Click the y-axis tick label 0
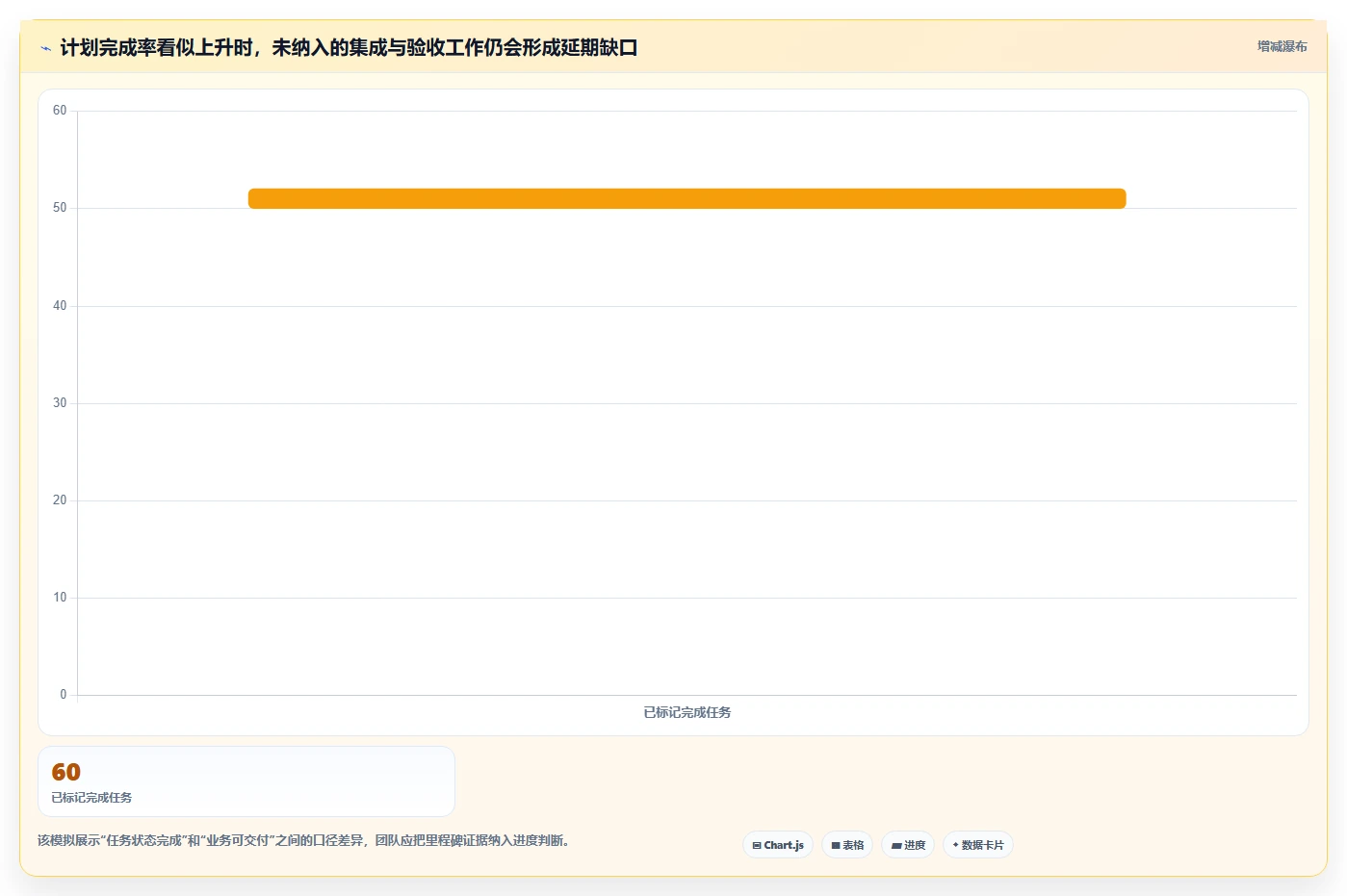The image size is (1347, 896). (64, 695)
